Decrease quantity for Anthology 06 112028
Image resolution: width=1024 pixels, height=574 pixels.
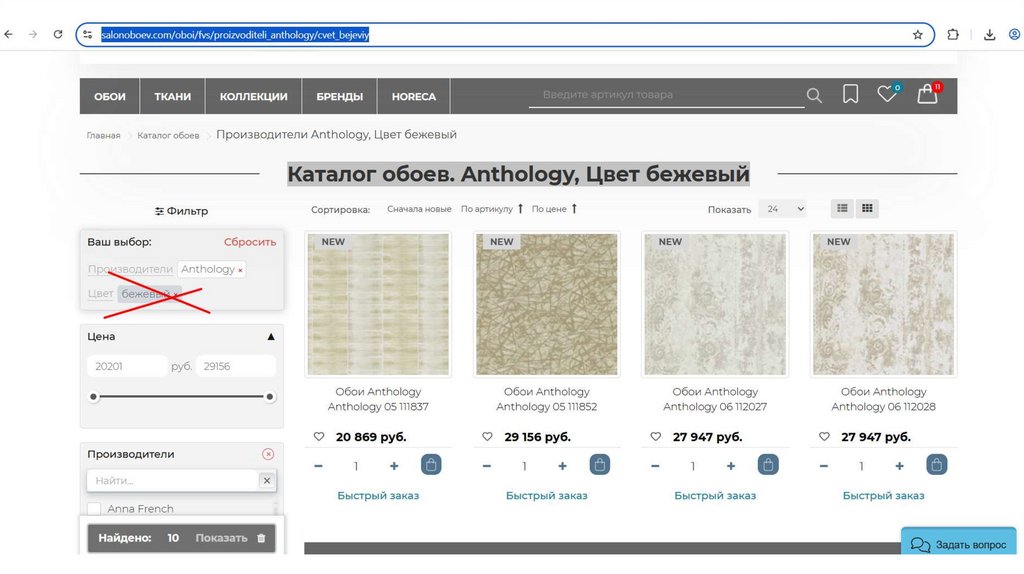pos(824,466)
